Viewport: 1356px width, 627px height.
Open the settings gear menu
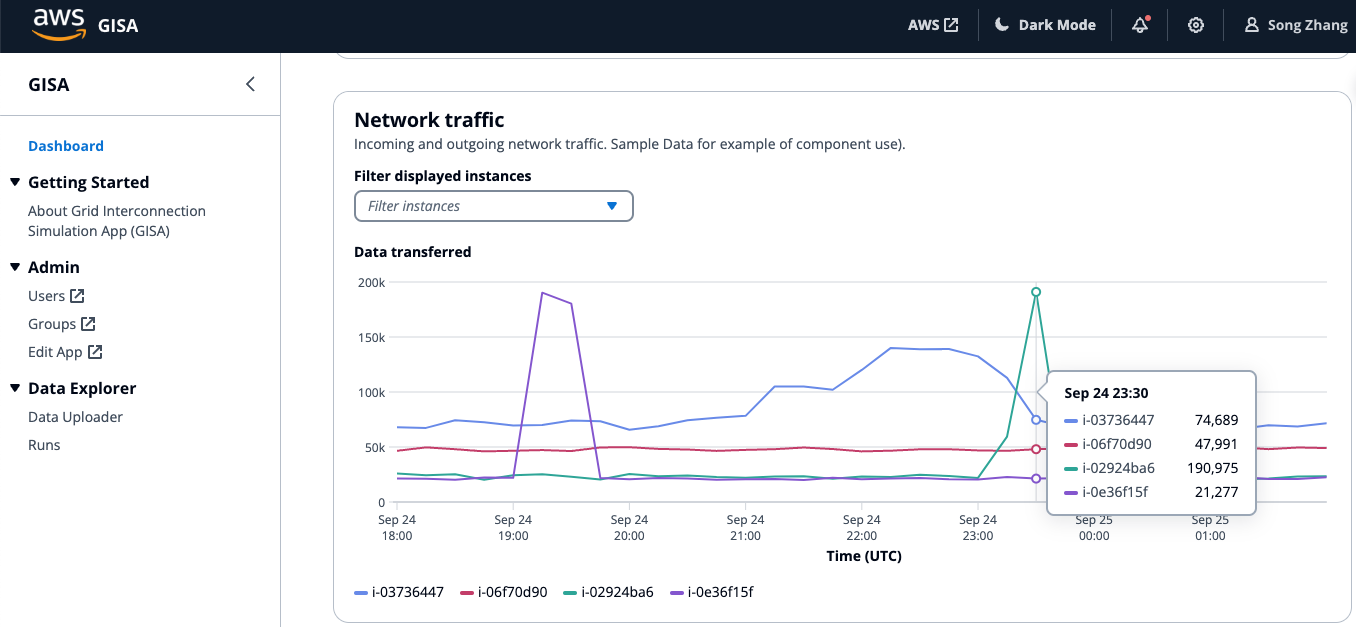click(1196, 24)
